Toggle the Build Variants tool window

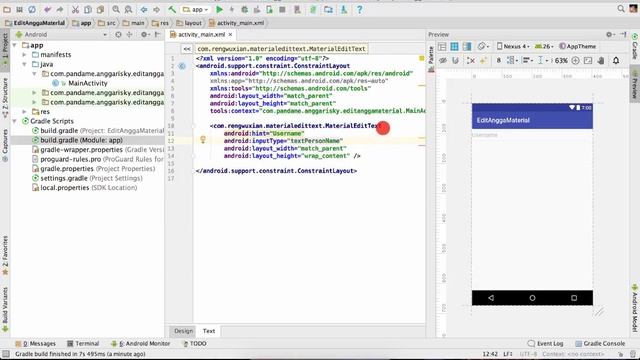point(5,309)
